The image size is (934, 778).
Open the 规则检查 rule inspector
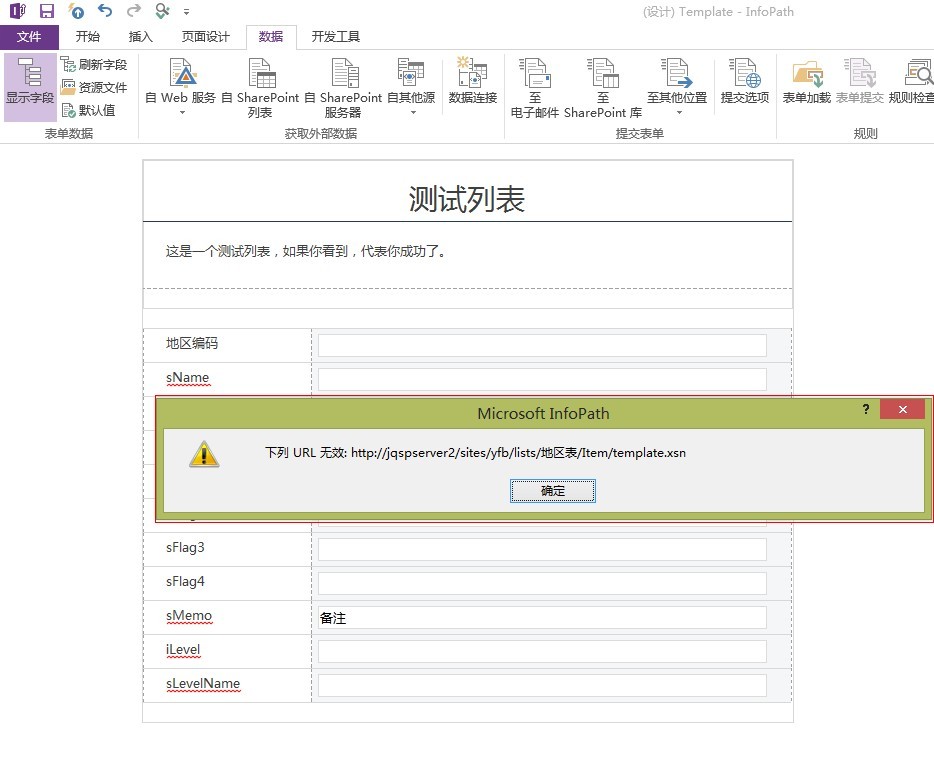(x=911, y=80)
